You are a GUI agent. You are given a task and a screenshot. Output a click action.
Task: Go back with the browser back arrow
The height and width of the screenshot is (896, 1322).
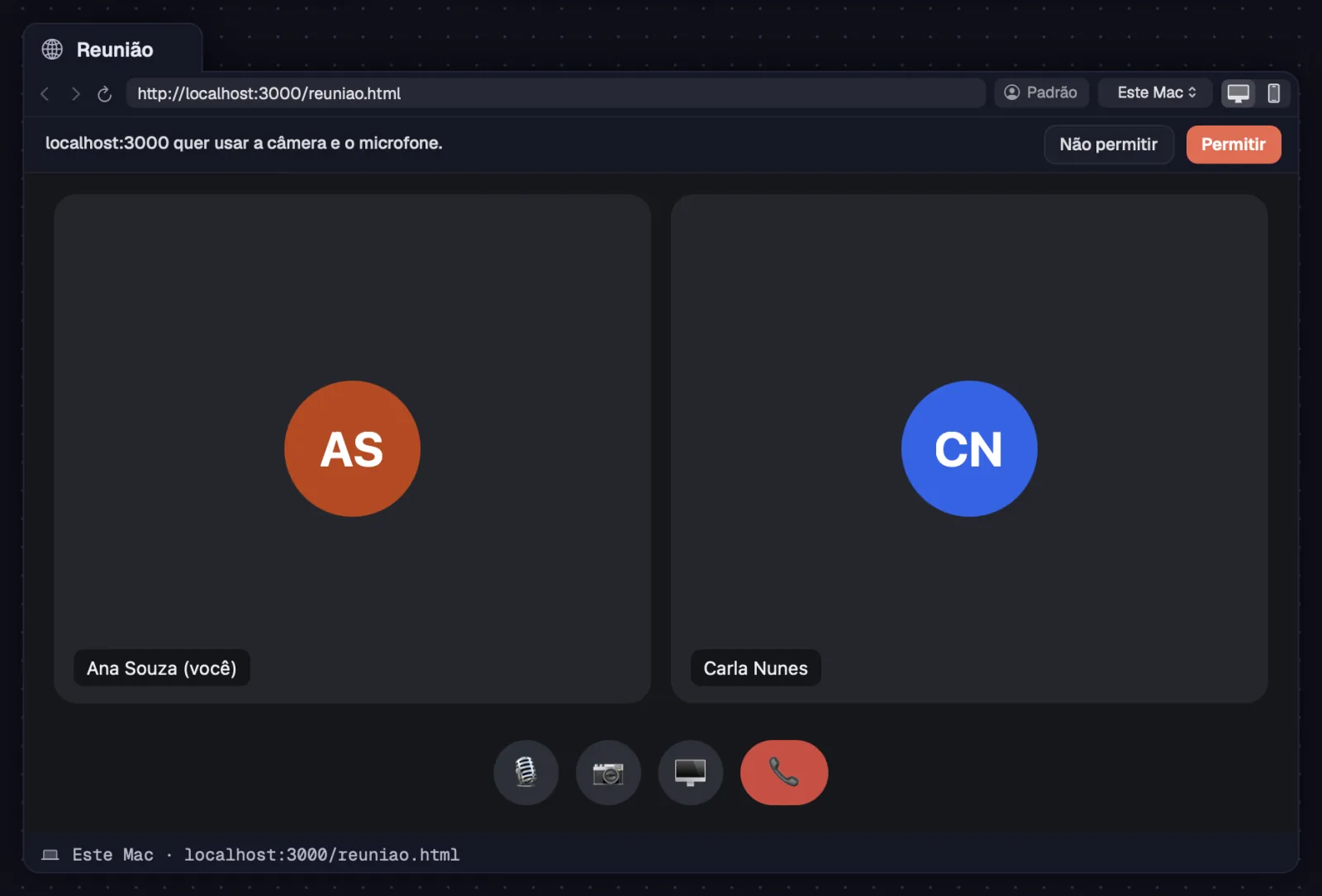[45, 93]
